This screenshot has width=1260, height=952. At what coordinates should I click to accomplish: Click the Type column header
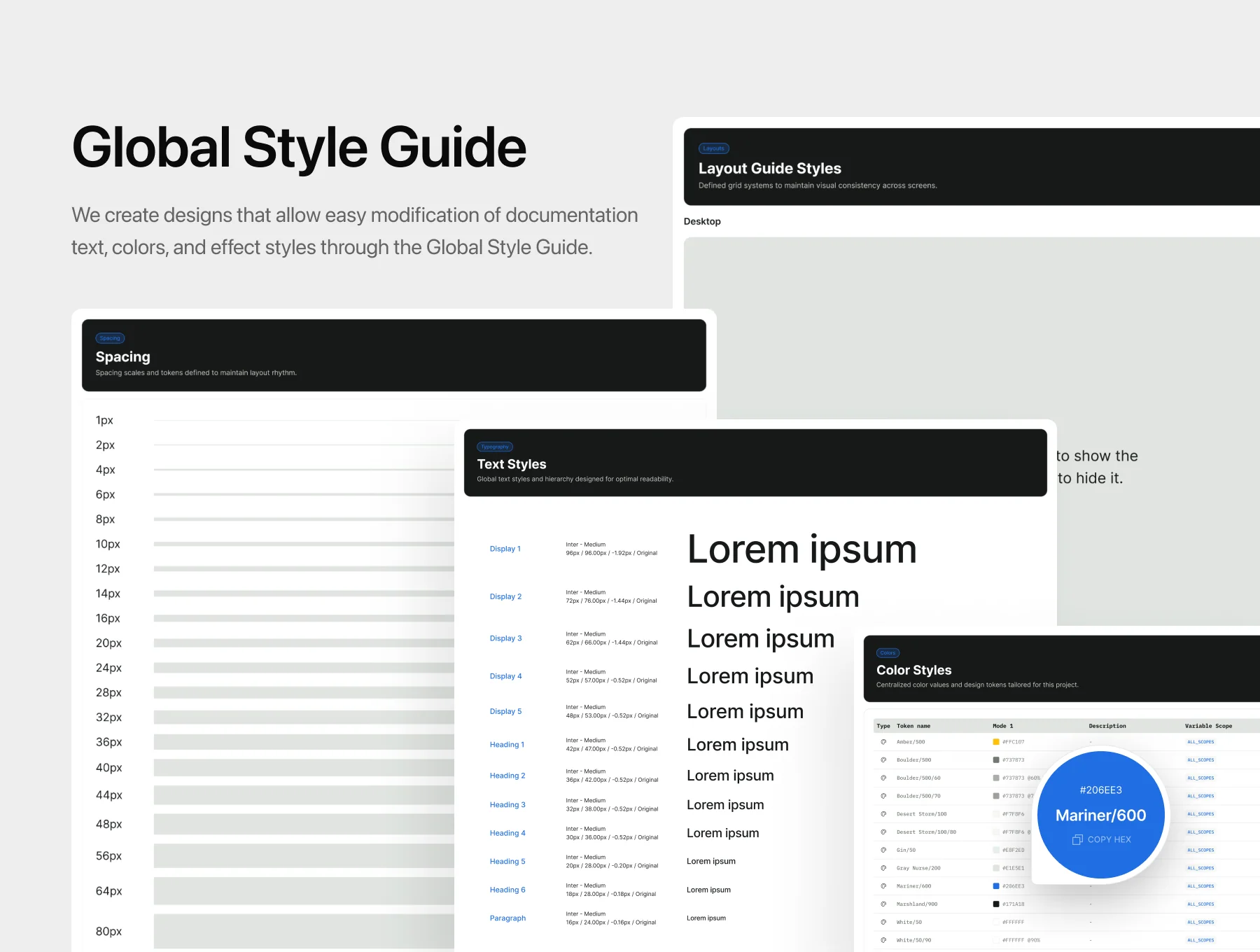(883, 726)
